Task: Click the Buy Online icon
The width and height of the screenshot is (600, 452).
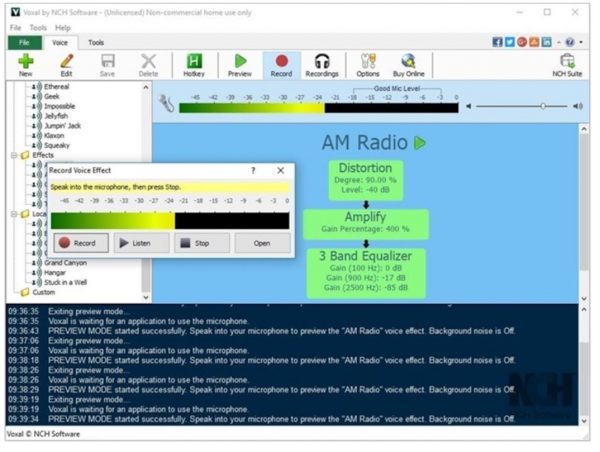Action: coord(408,65)
